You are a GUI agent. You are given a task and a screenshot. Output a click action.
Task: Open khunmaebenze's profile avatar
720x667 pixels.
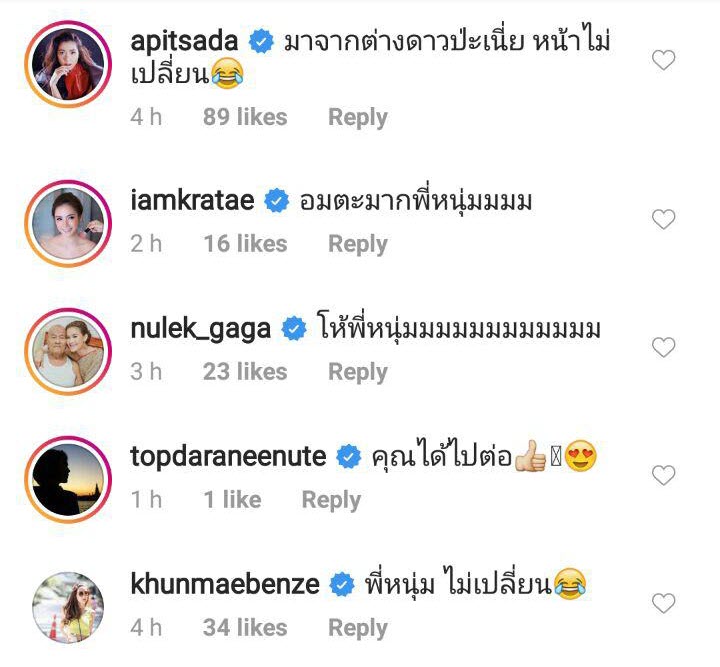point(69,606)
